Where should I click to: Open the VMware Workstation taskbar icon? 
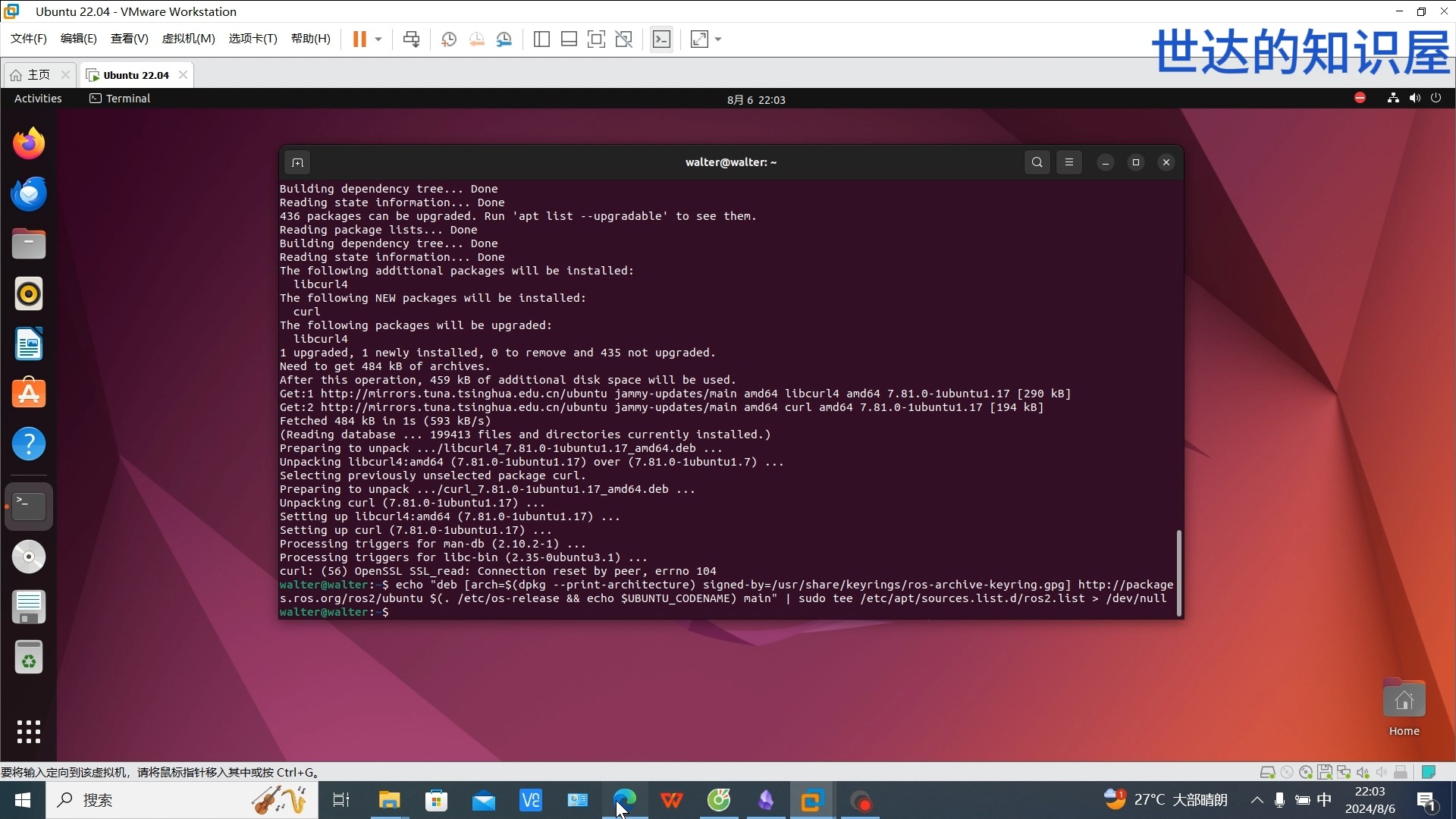click(811, 800)
